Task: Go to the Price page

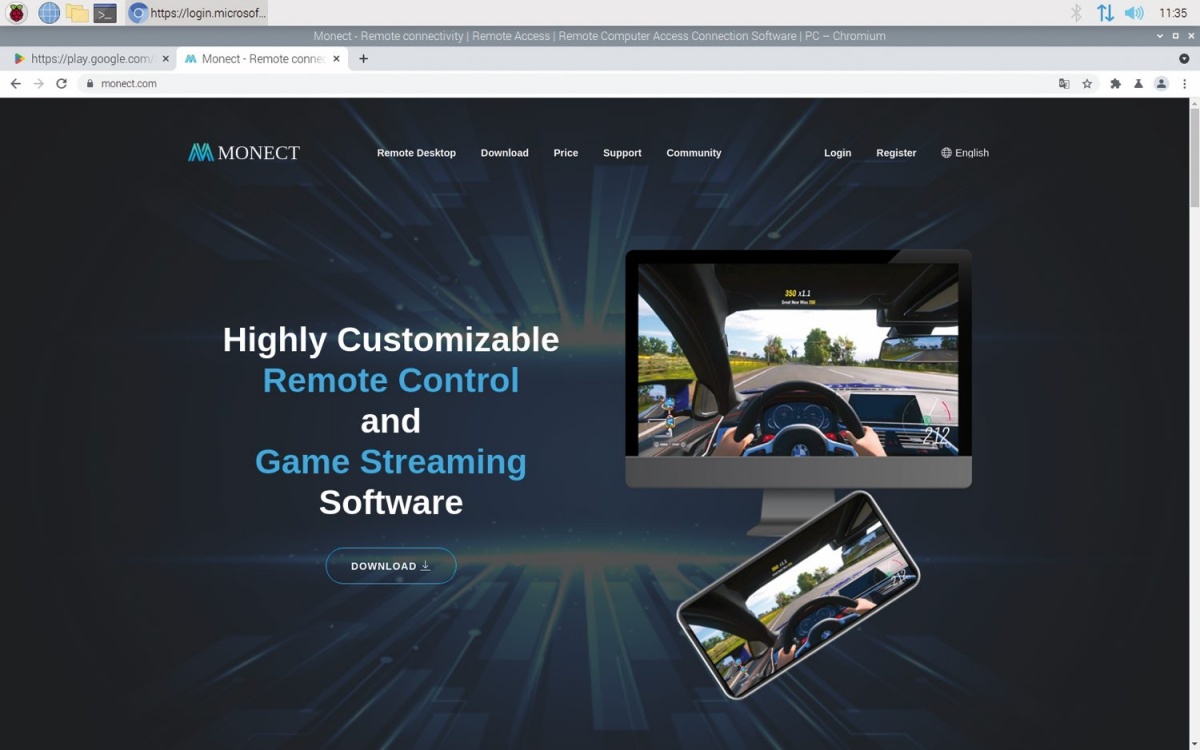Action: point(566,153)
